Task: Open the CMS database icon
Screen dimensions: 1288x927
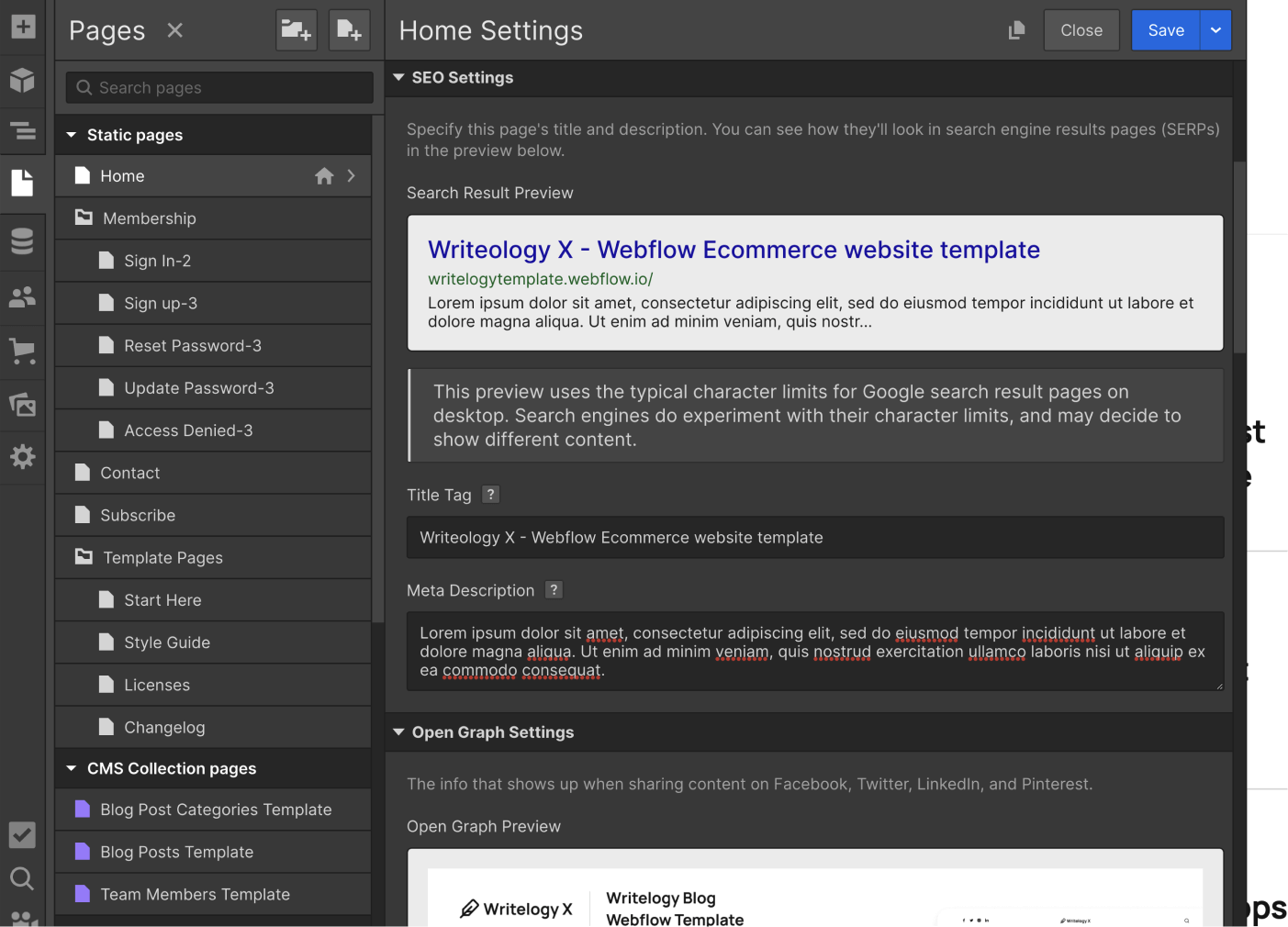Action: pyautogui.click(x=22, y=241)
